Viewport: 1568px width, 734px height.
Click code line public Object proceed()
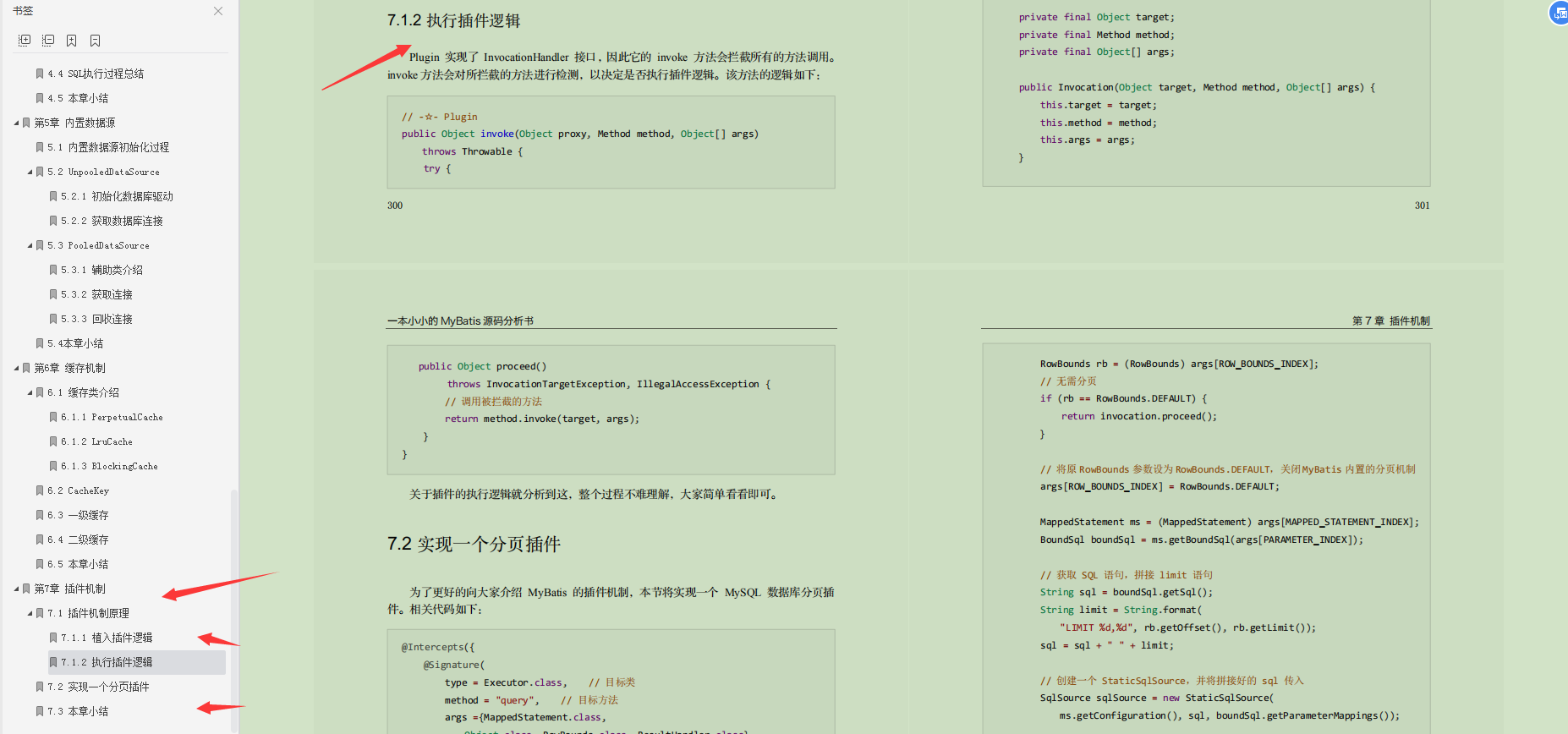tap(482, 366)
